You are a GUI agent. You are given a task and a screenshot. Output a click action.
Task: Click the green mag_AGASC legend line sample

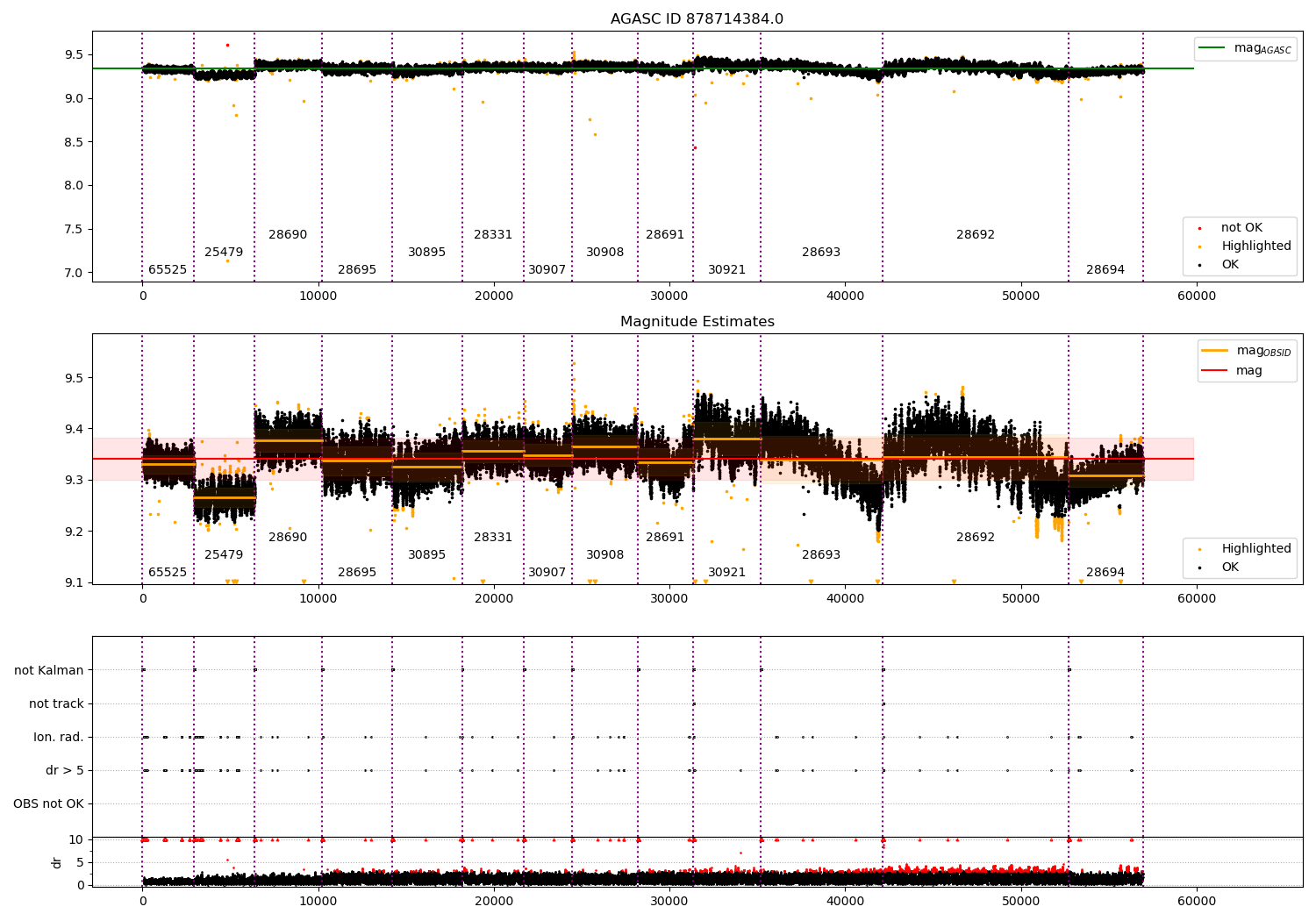click(1212, 48)
